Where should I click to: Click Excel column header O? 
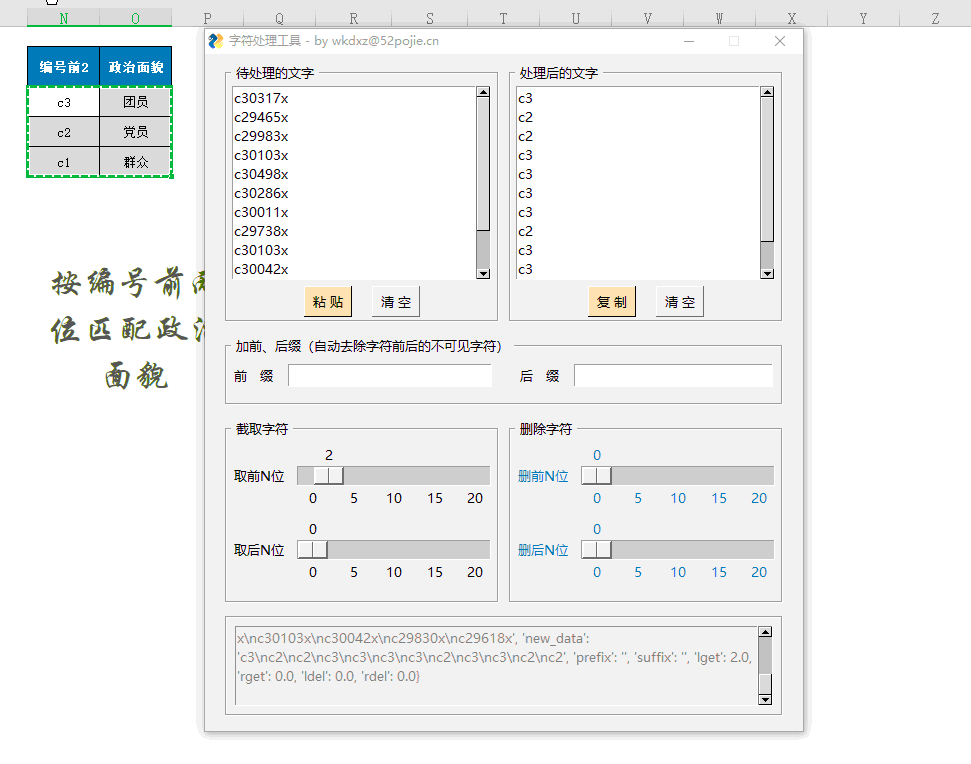135,17
